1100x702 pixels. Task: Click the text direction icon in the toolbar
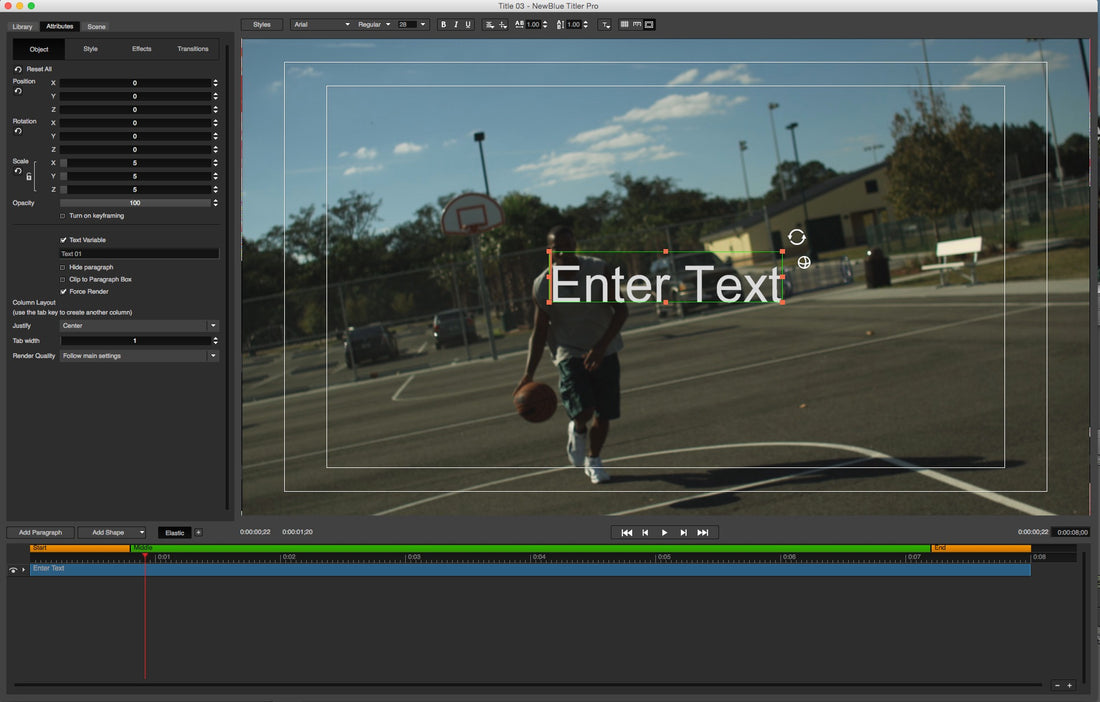pos(605,24)
